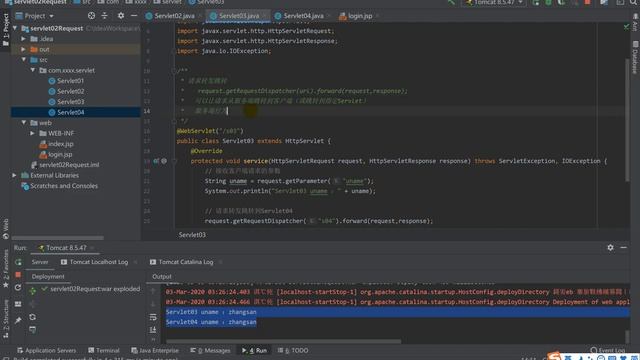Click the locate-in-project target icon

(91, 16)
